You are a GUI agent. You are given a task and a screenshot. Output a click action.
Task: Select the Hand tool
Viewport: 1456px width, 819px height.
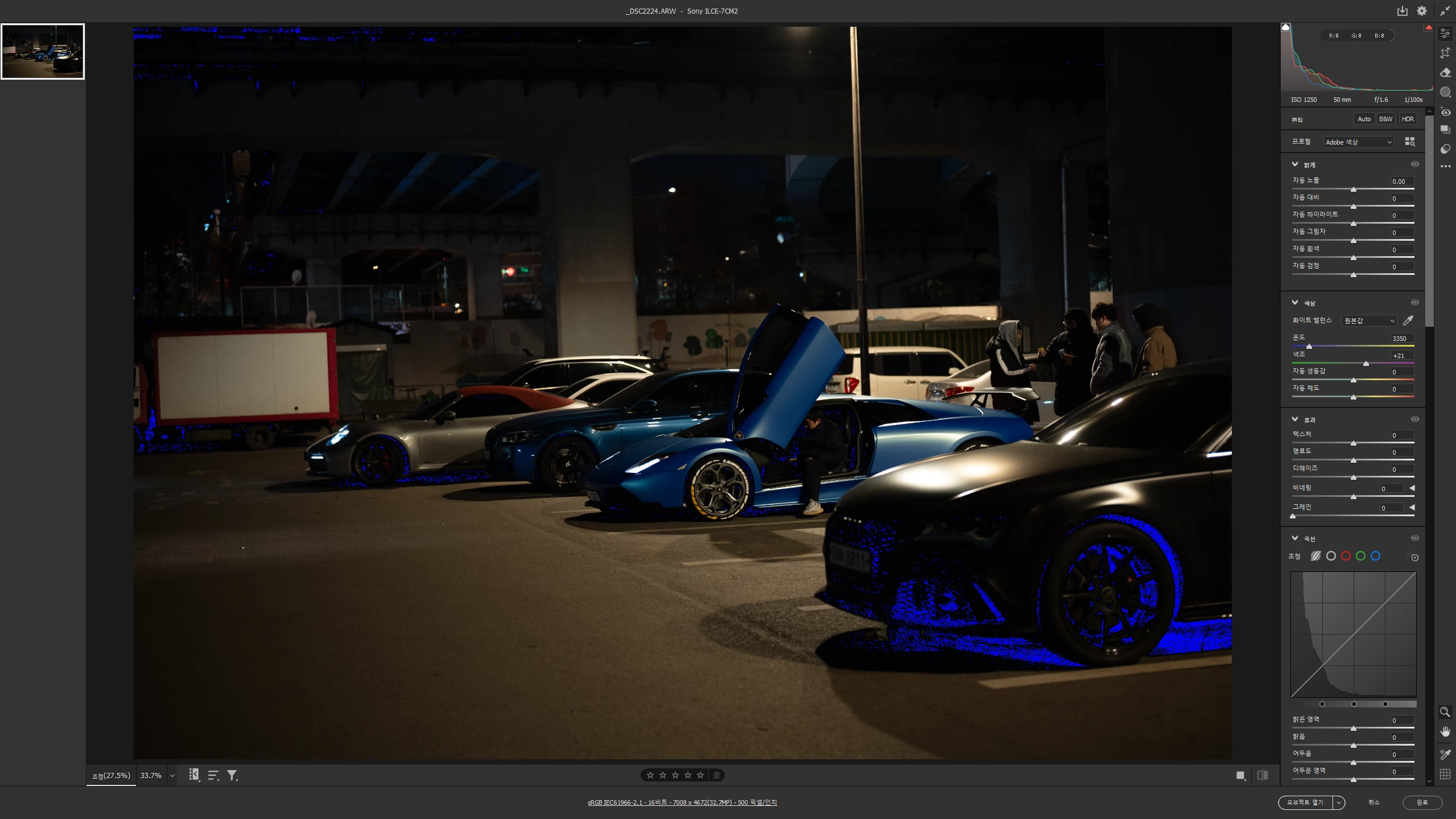click(1445, 732)
